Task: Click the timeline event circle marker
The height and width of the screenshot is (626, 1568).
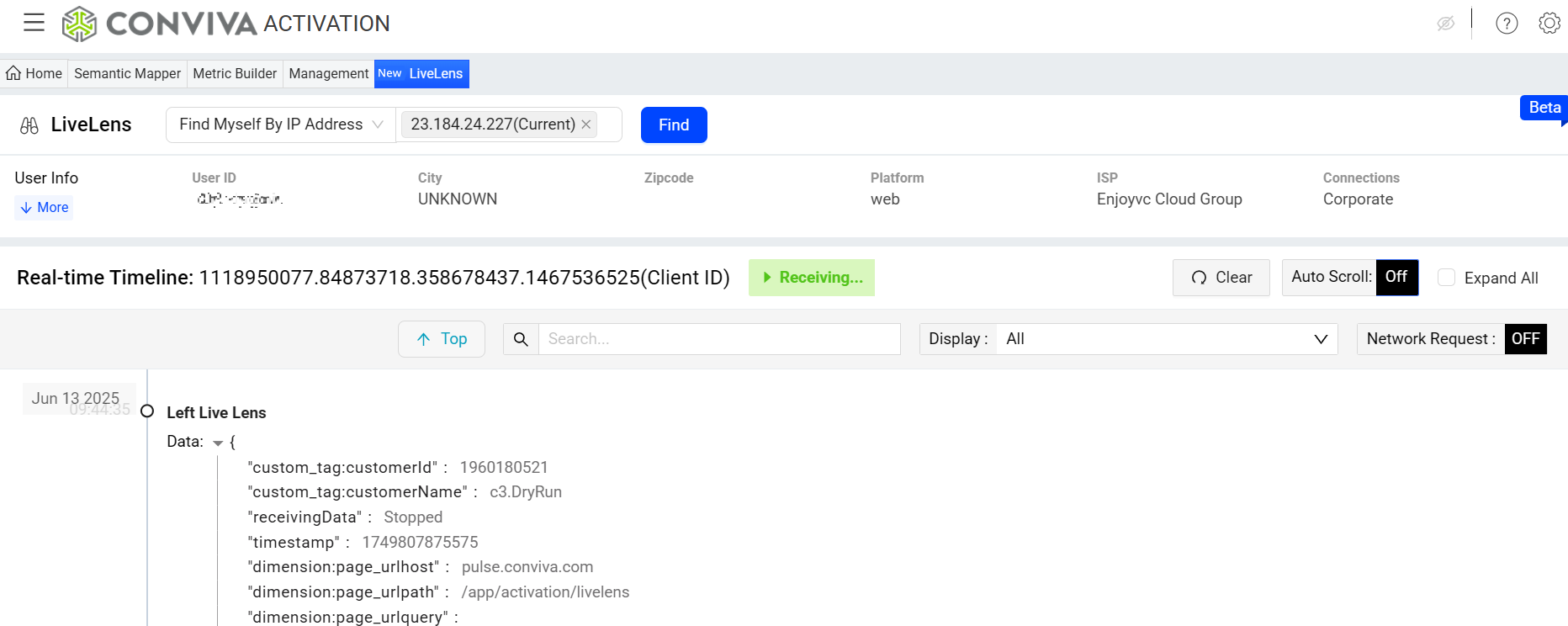Action: click(147, 411)
